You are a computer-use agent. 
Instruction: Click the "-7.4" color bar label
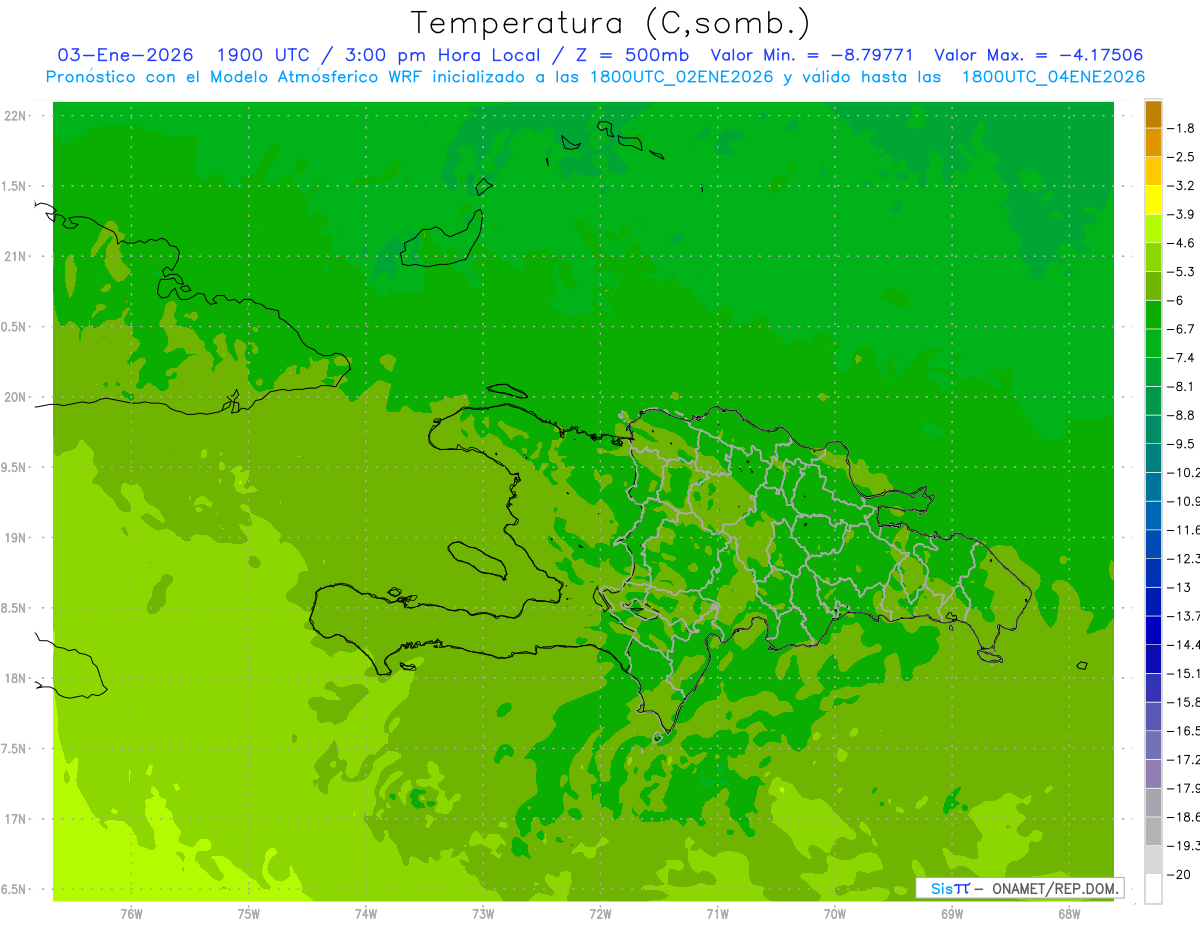(x=1181, y=358)
